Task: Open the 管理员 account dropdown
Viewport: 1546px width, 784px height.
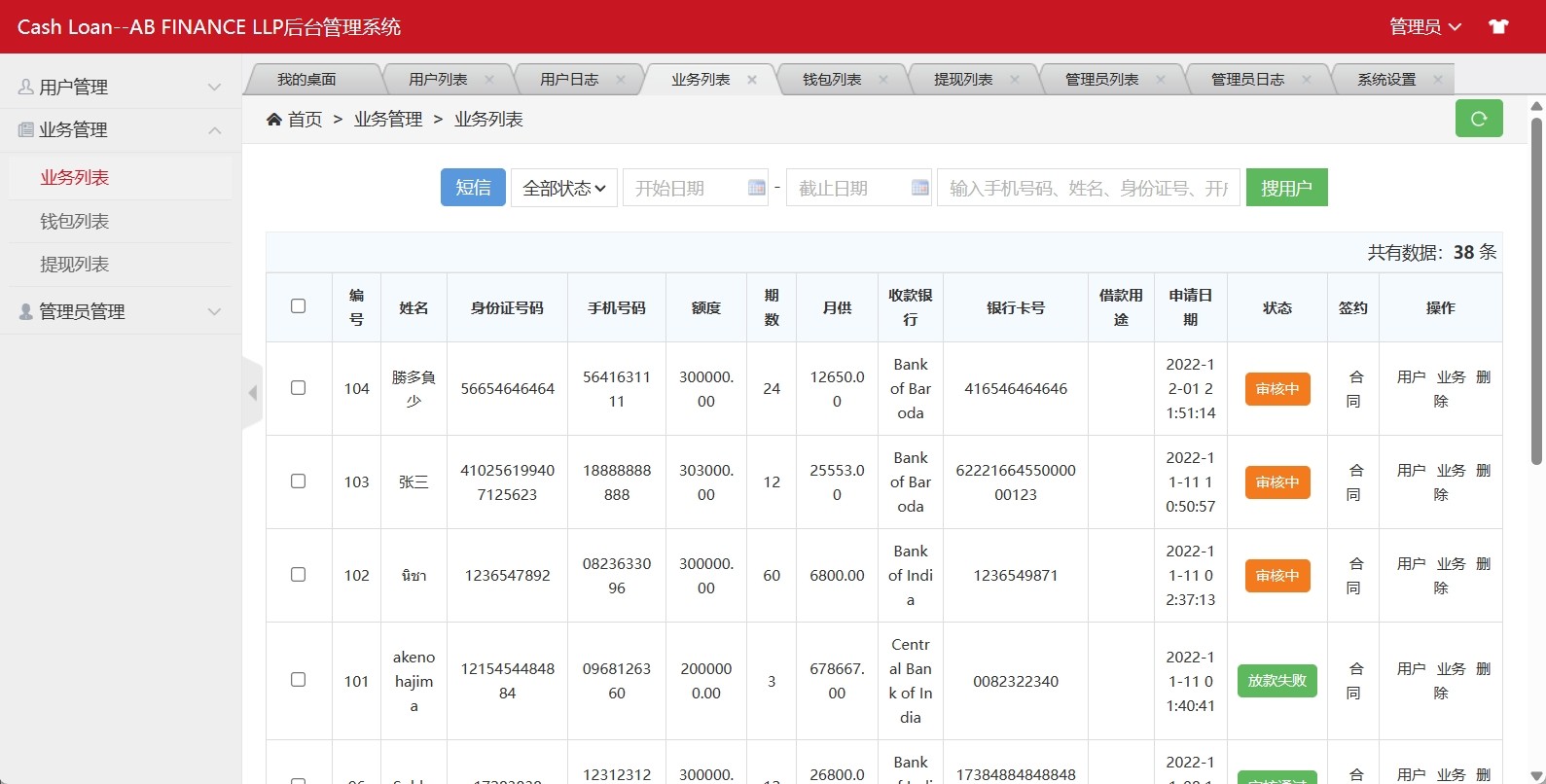Action: 1425,26
